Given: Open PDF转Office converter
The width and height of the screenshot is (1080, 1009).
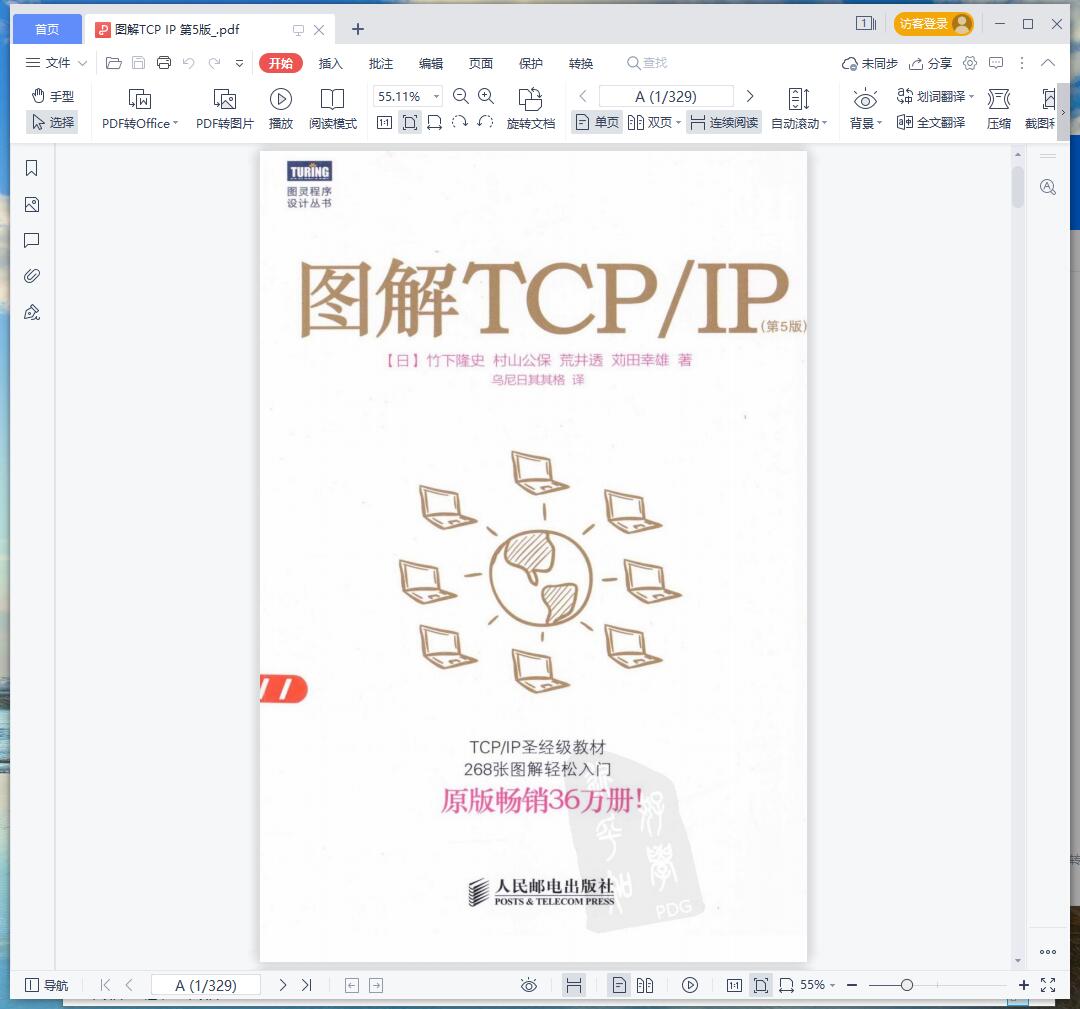Looking at the screenshot, I should pyautogui.click(x=140, y=110).
